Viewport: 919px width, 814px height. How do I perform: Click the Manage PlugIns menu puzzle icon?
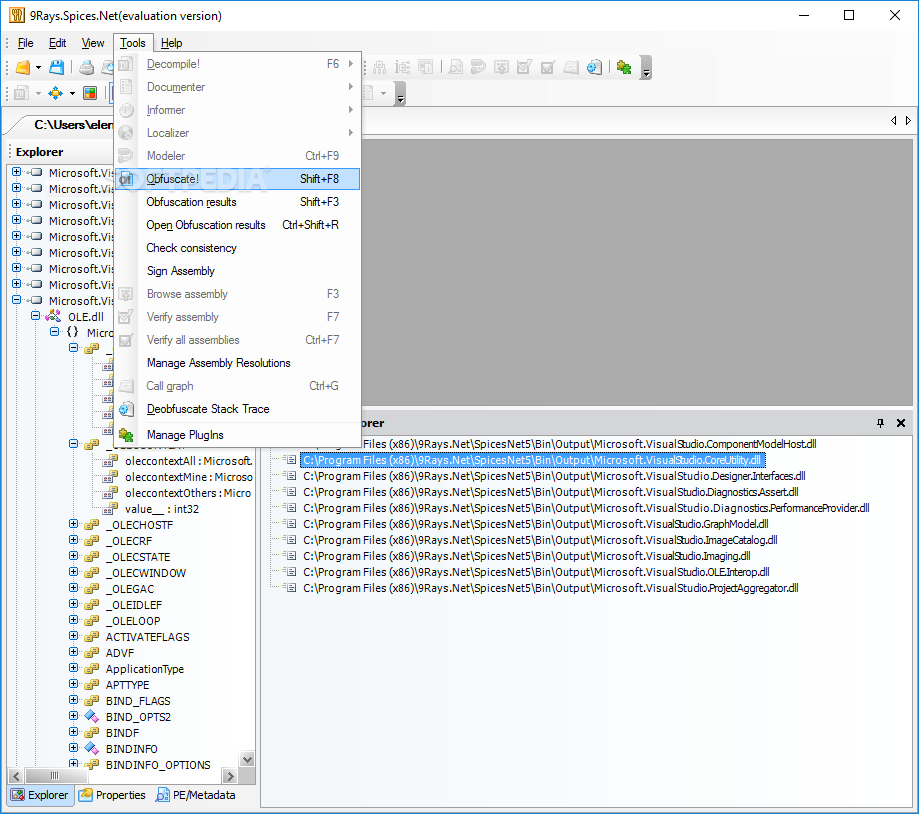coord(126,435)
